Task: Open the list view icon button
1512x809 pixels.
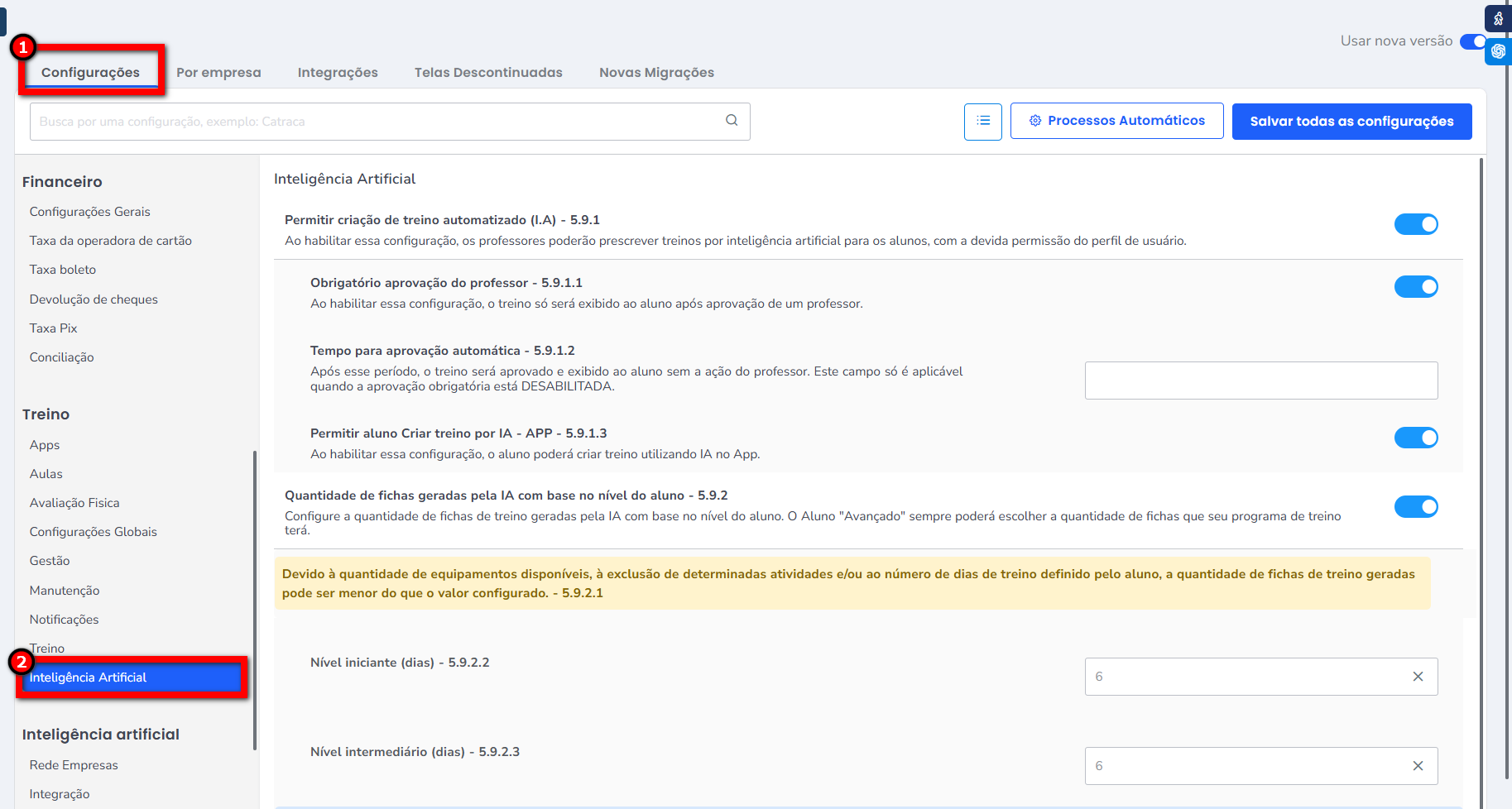Action: pyautogui.click(x=982, y=122)
